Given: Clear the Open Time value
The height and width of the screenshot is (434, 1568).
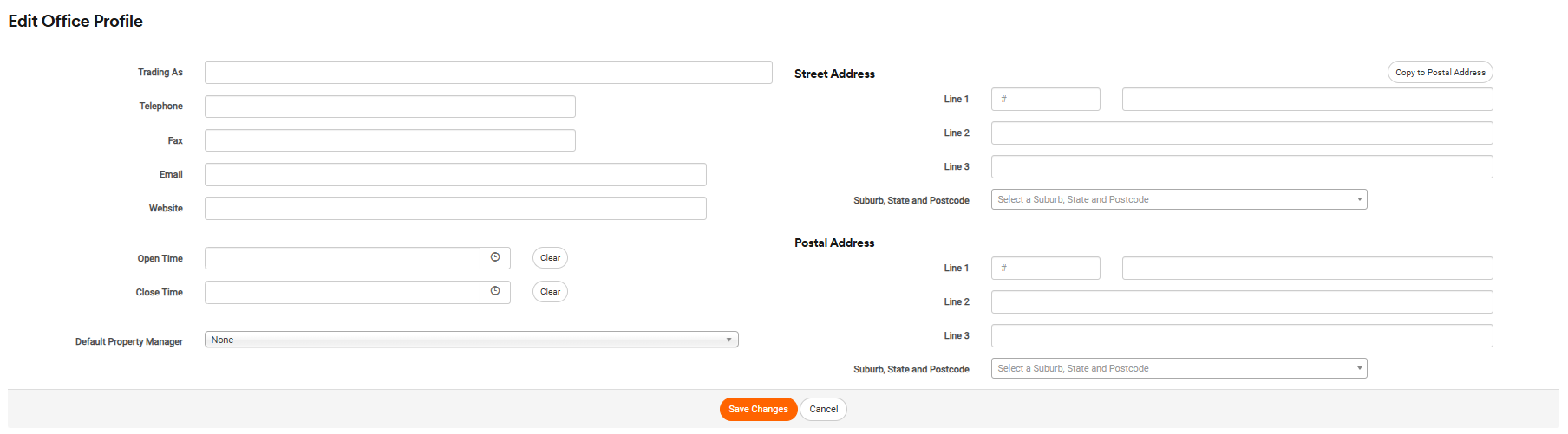Looking at the screenshot, I should click(x=550, y=258).
